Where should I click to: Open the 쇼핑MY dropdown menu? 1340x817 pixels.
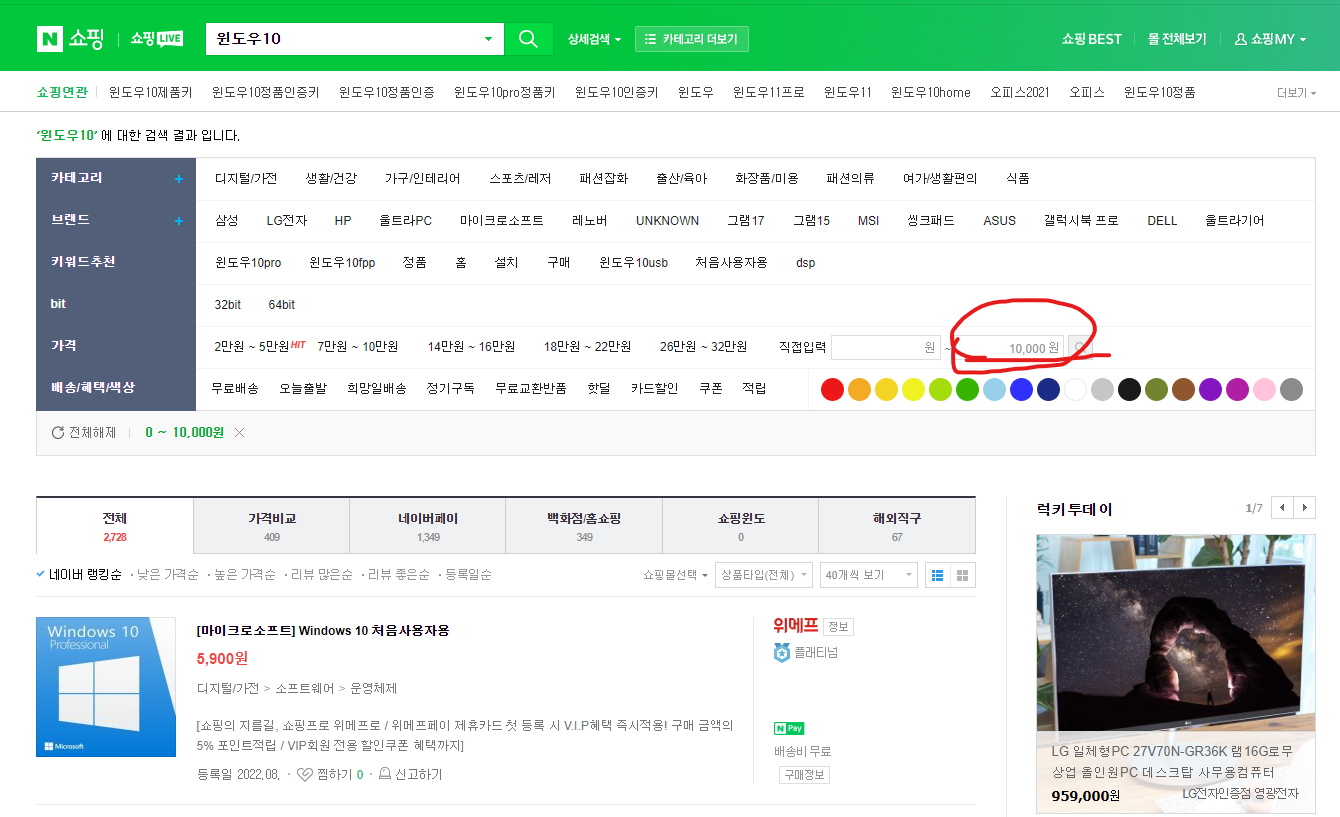coord(1272,39)
